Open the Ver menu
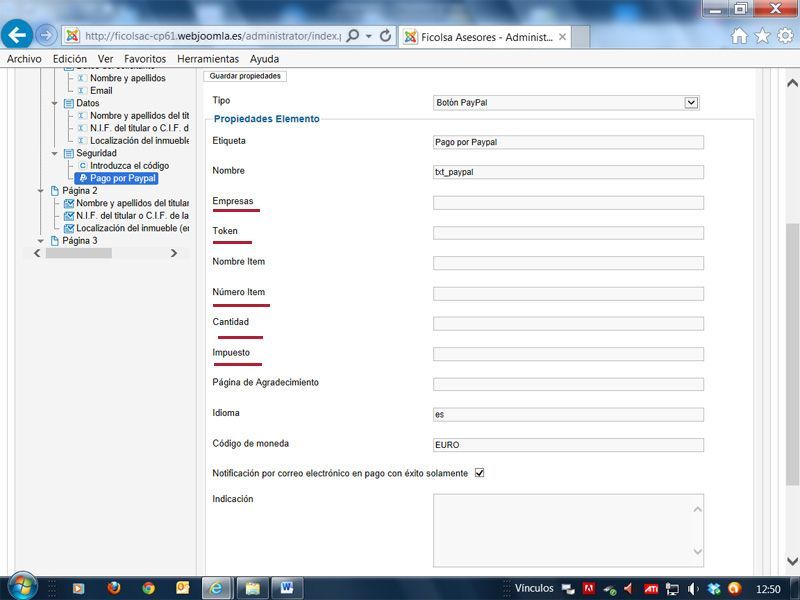800x600 pixels. [106, 59]
